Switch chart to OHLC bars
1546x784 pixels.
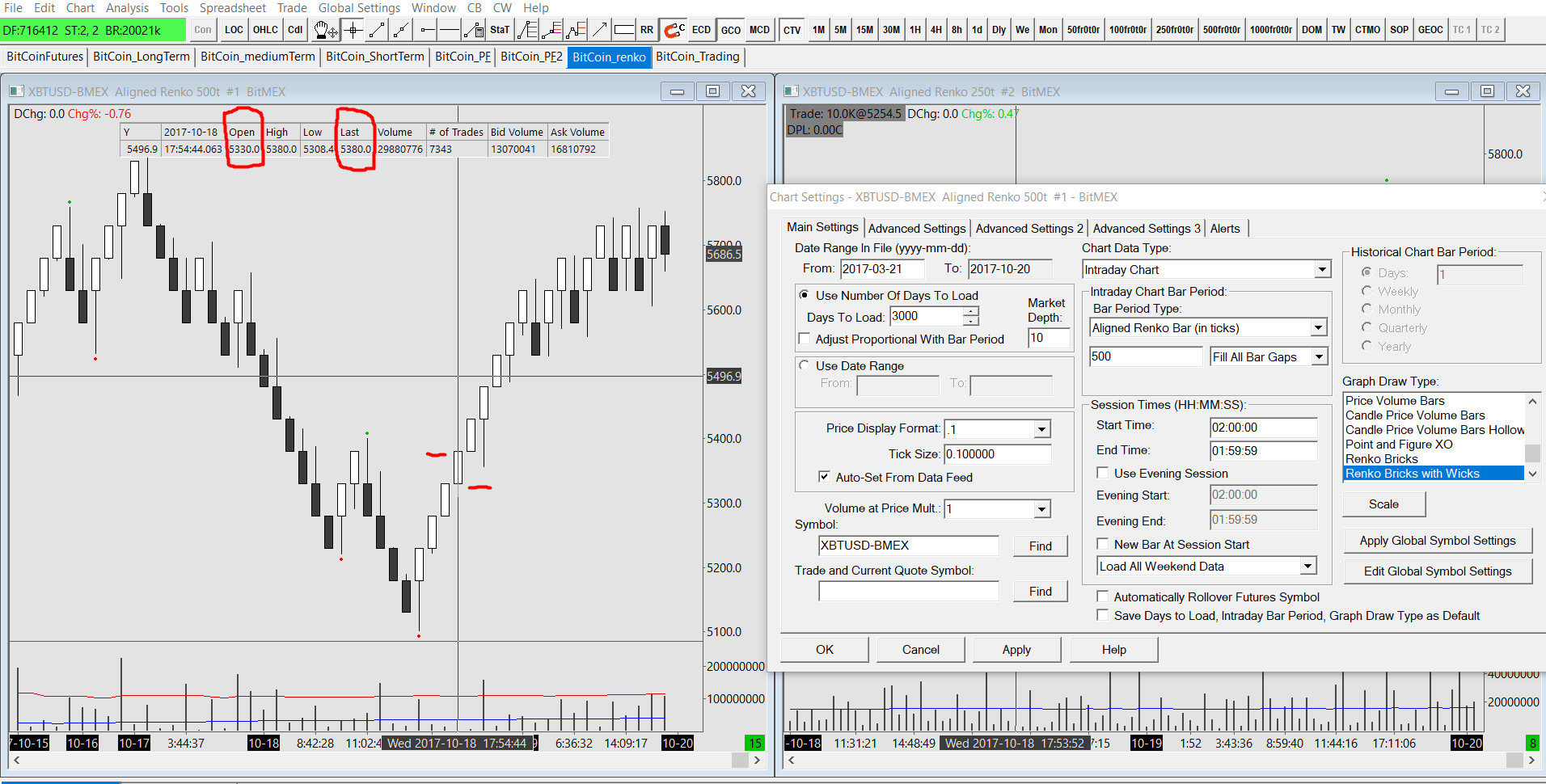(265, 30)
